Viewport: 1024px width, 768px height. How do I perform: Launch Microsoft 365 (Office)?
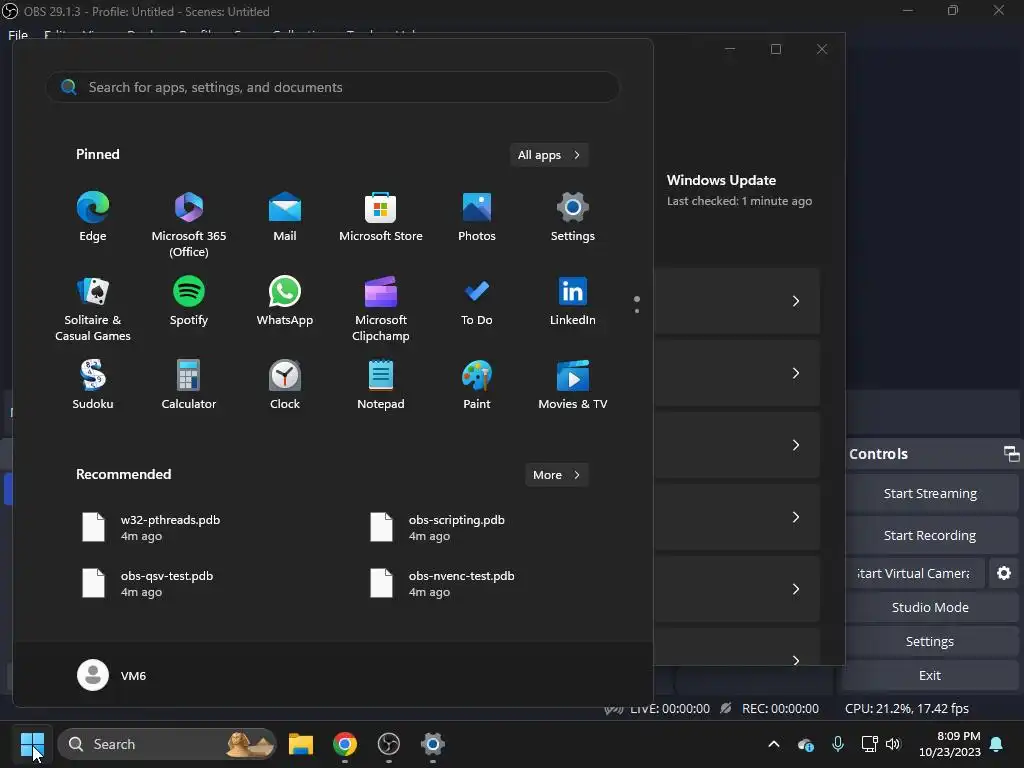pyautogui.click(x=189, y=225)
